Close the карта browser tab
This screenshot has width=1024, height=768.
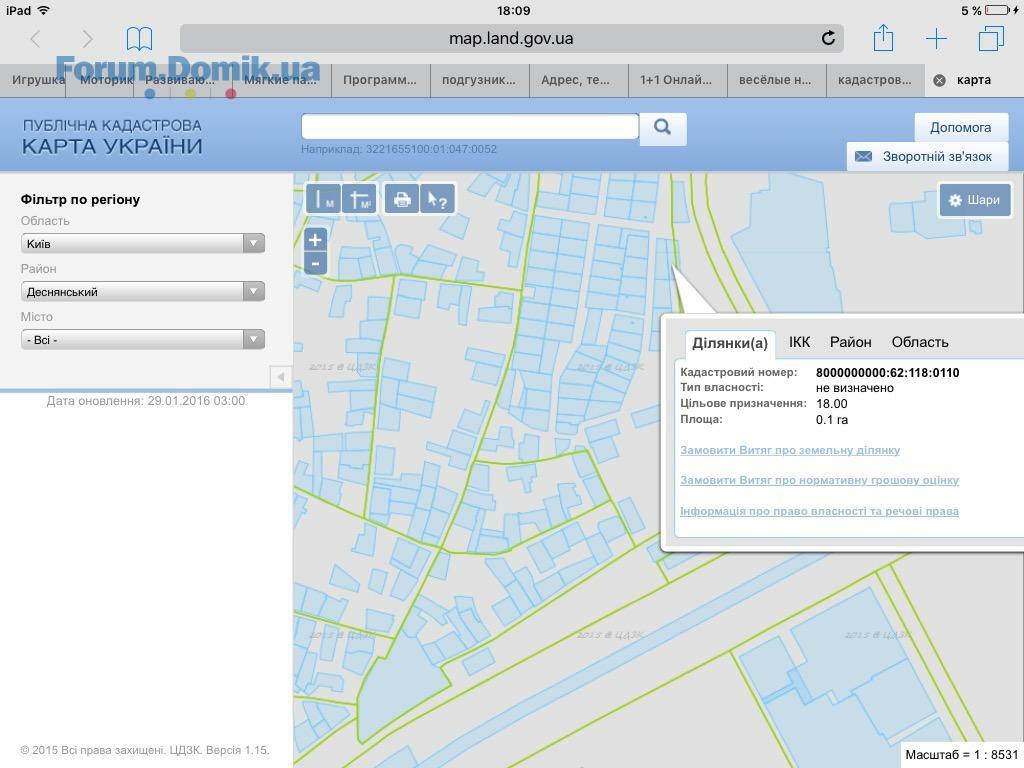[939, 80]
